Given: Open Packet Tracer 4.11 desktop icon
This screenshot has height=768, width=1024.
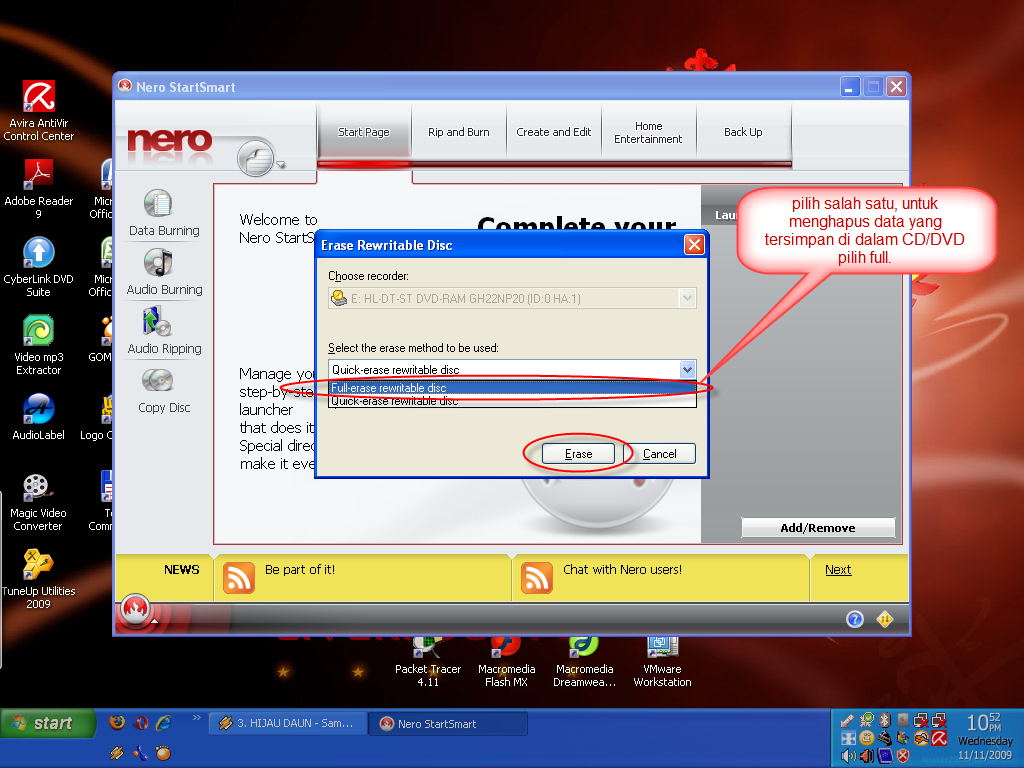Looking at the screenshot, I should pyautogui.click(x=428, y=661).
